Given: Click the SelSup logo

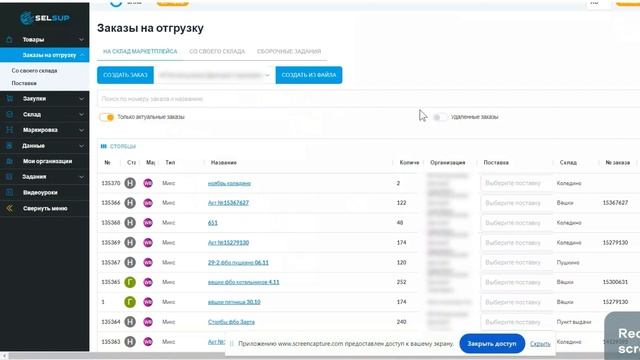Looking at the screenshot, I should click(x=45, y=18).
